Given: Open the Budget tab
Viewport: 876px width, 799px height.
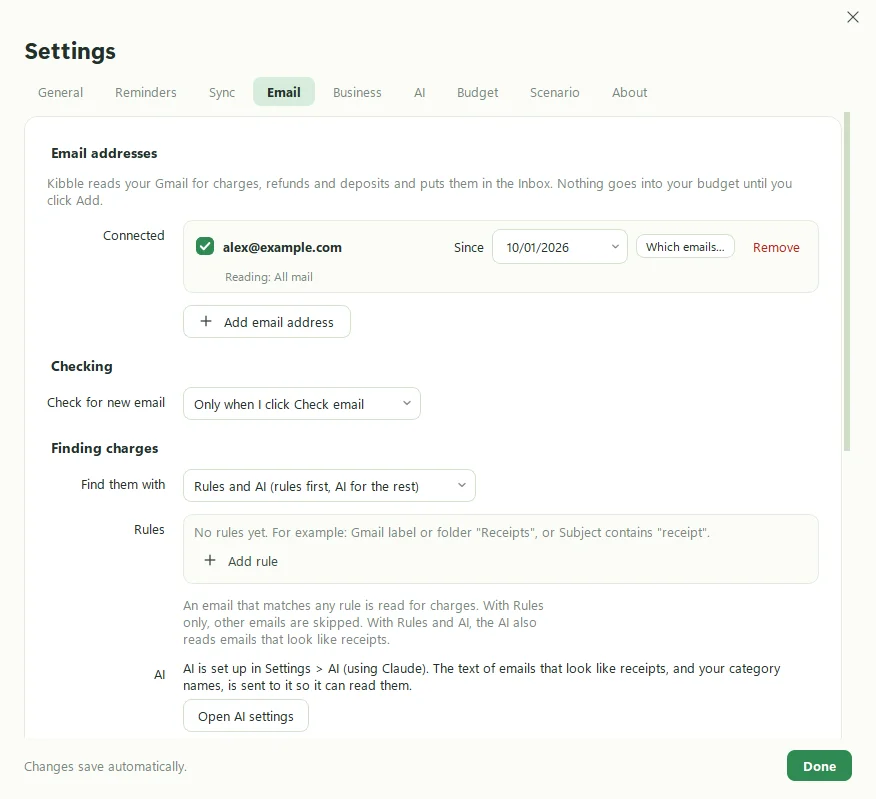Looking at the screenshot, I should (x=477, y=92).
